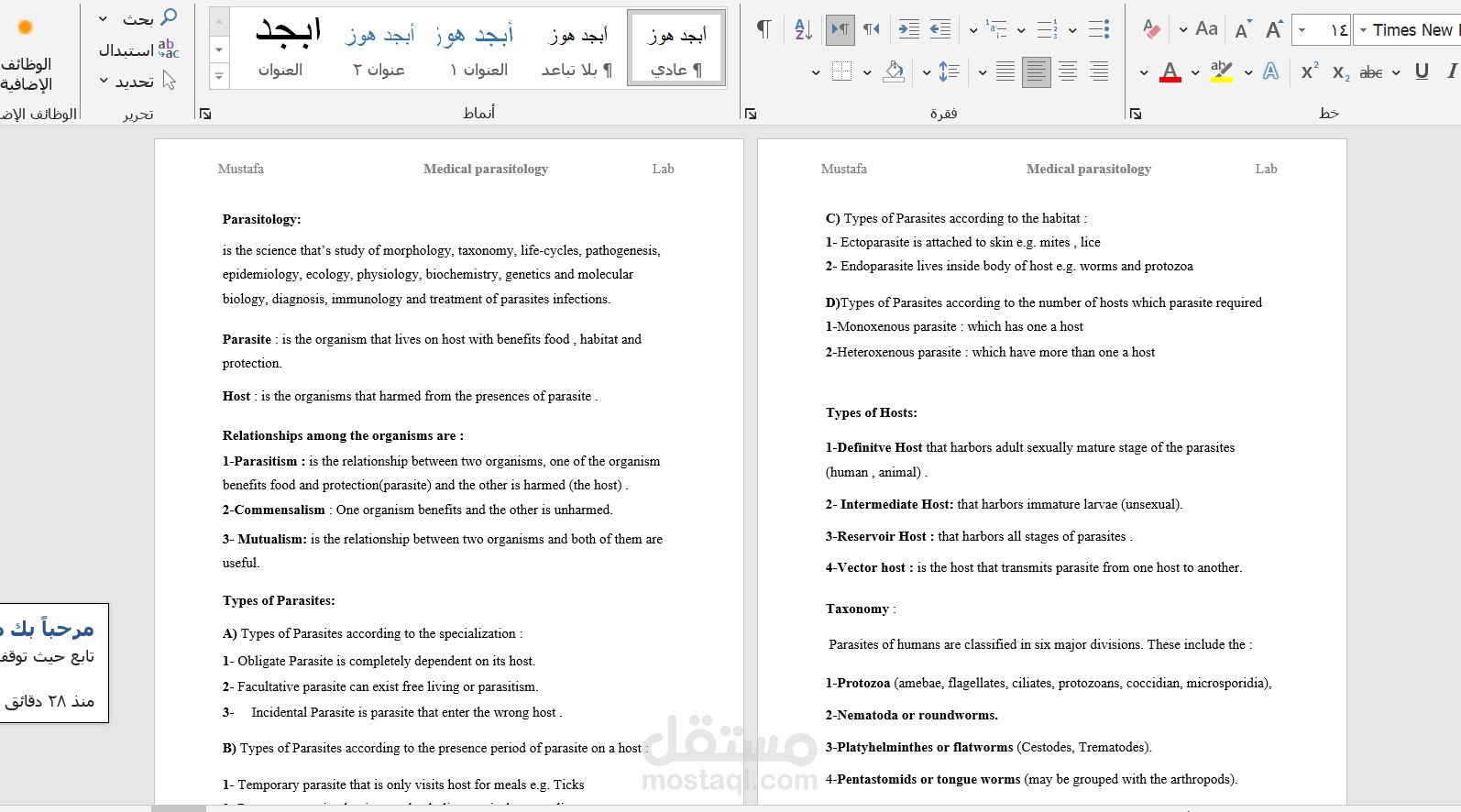The width and height of the screenshot is (1461, 812).
Task: Click the Find magnifier icon
Action: pos(169,17)
